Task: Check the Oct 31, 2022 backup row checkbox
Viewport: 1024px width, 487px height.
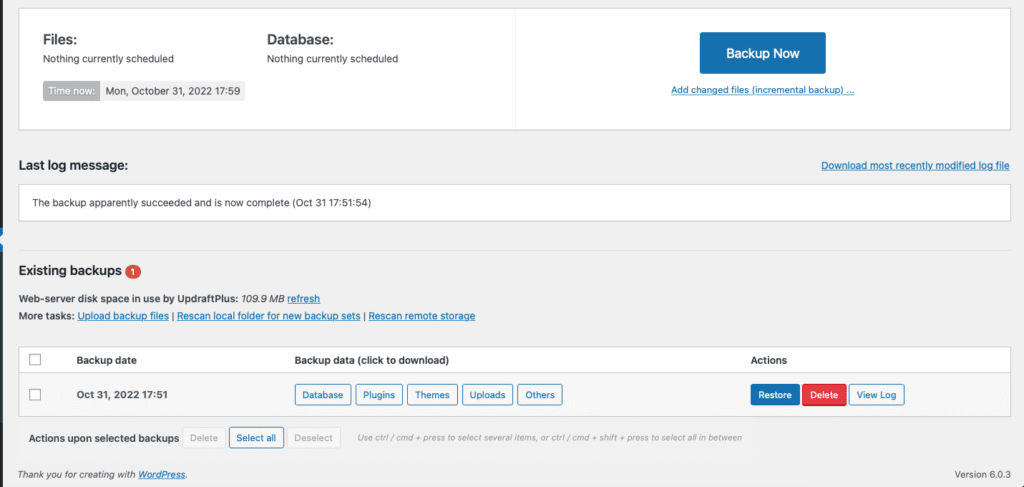Action: 35,395
